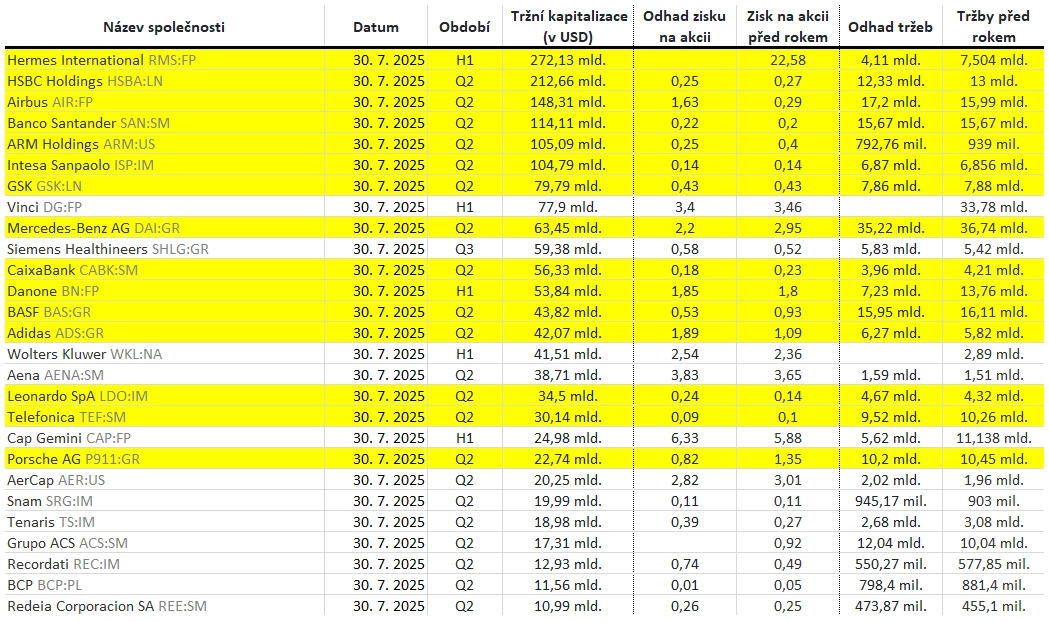
Task: Select the Intesa Sanpaolo ISP:IM cell
Action: pyautogui.click(x=165, y=165)
